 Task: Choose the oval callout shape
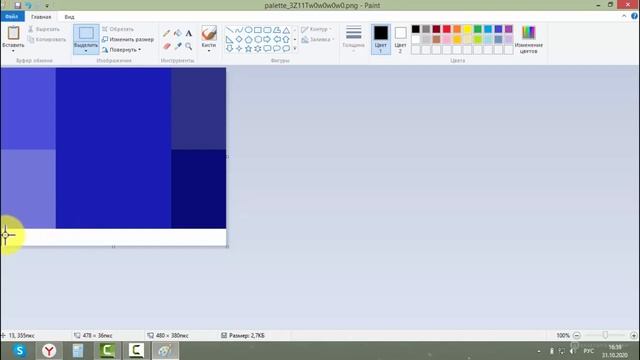(x=277, y=49)
